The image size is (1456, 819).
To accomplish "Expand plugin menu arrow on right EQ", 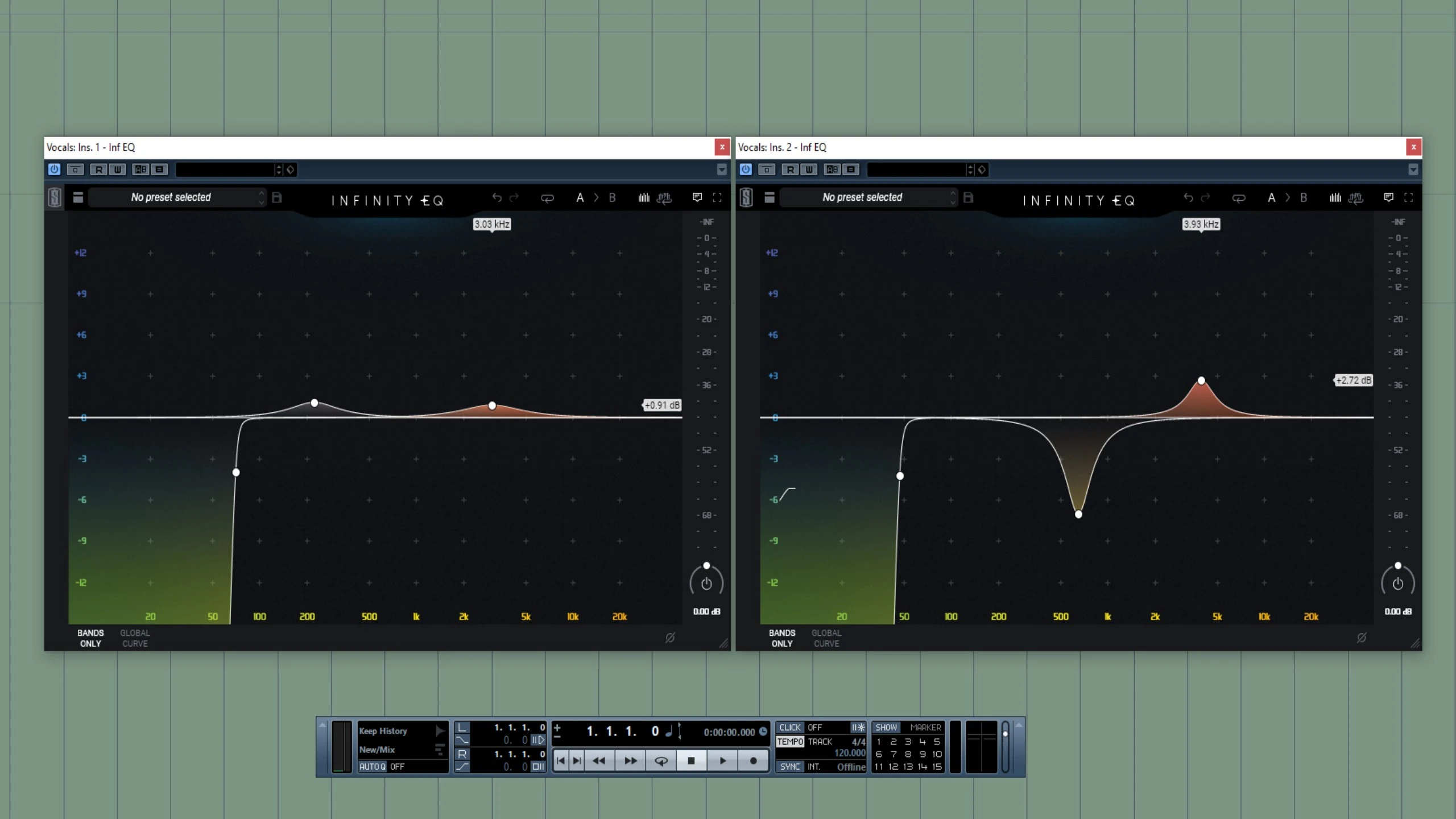I will [x=1413, y=169].
